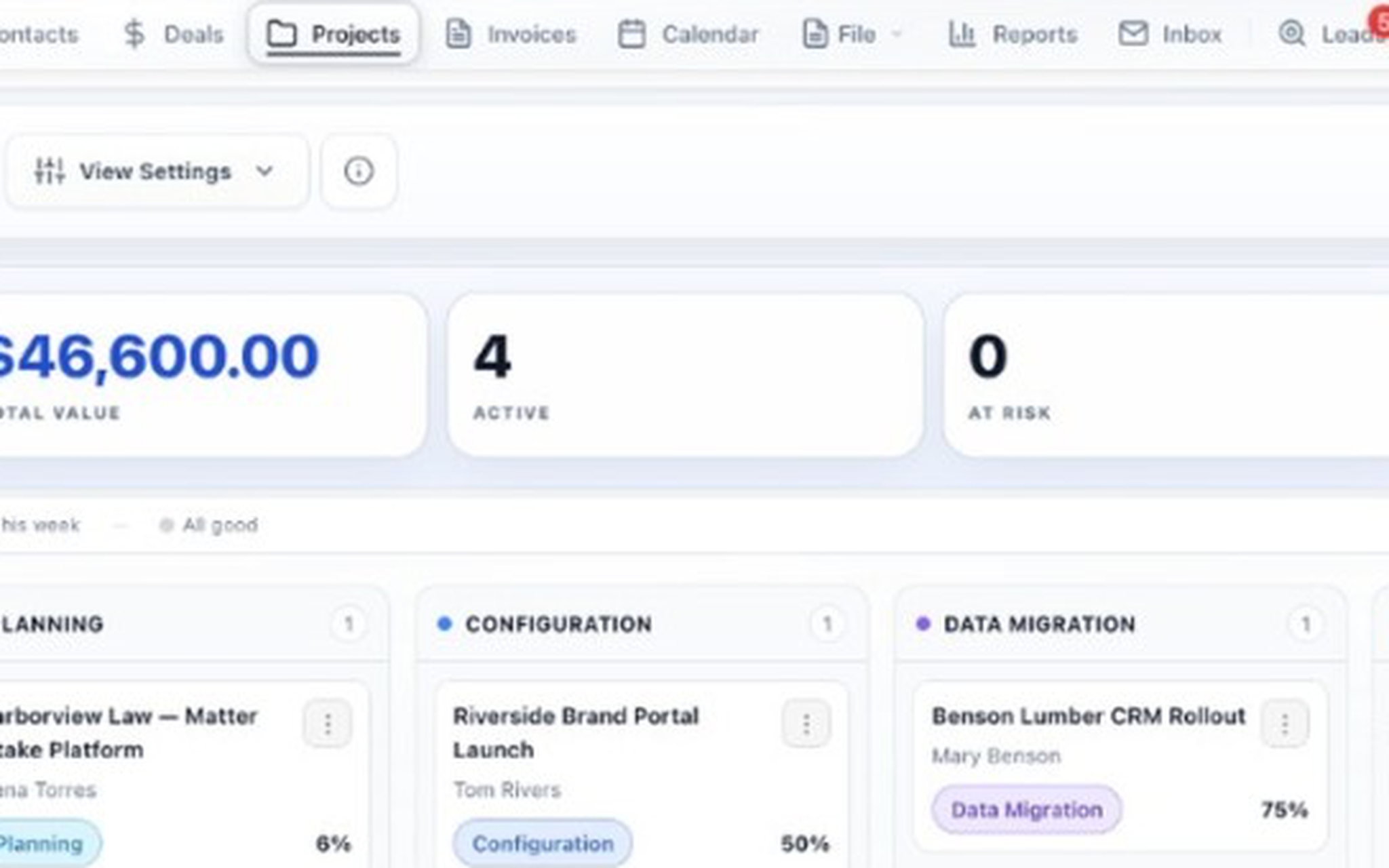
Task: Click the info circle button
Action: (358, 171)
